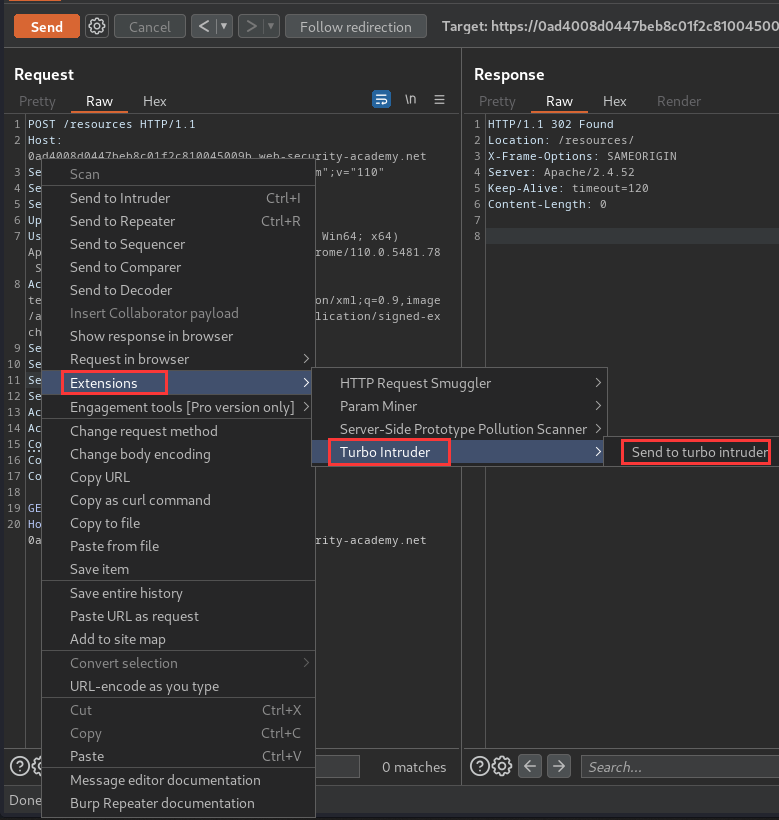The height and width of the screenshot is (820, 779).
Task: Choose Send to Comparer menu item
Action: 178,267
